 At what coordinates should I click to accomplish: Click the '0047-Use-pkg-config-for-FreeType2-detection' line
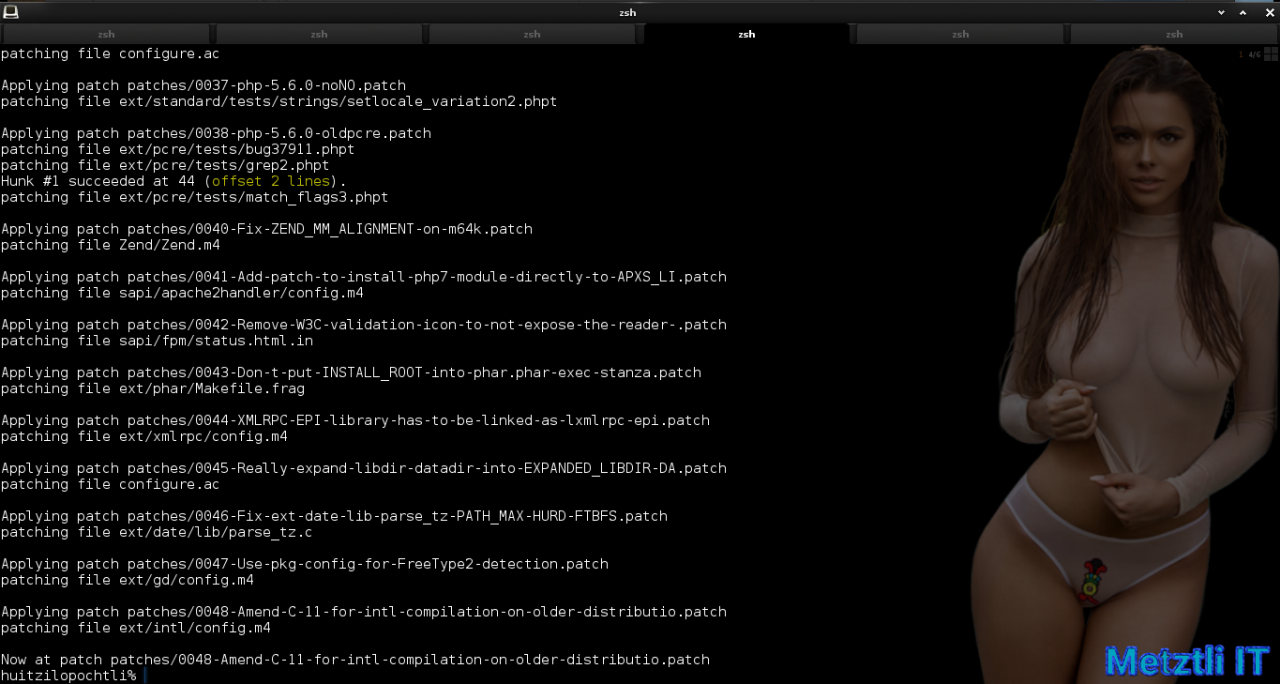[x=304, y=564]
